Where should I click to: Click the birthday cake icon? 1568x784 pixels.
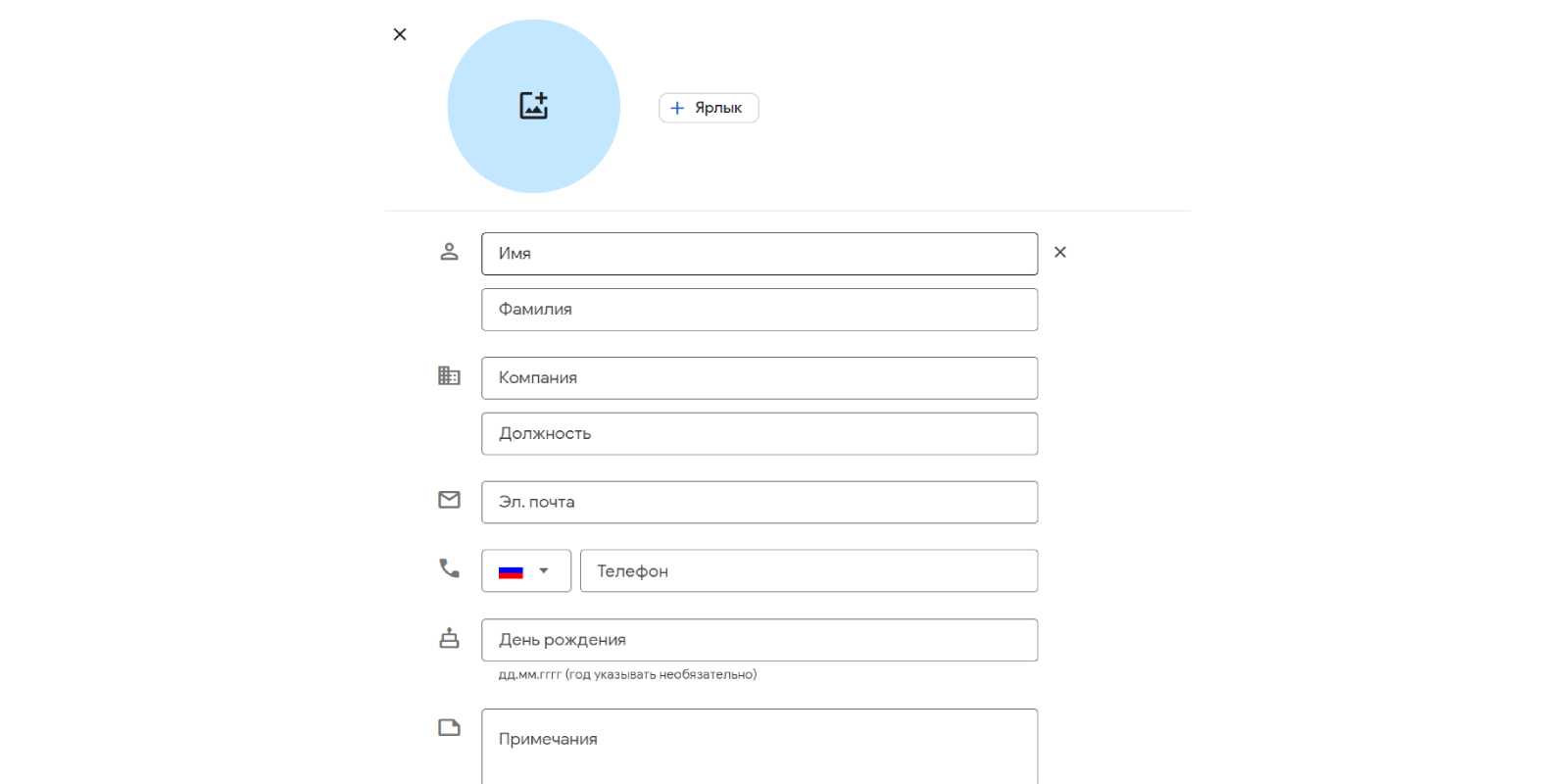(449, 638)
